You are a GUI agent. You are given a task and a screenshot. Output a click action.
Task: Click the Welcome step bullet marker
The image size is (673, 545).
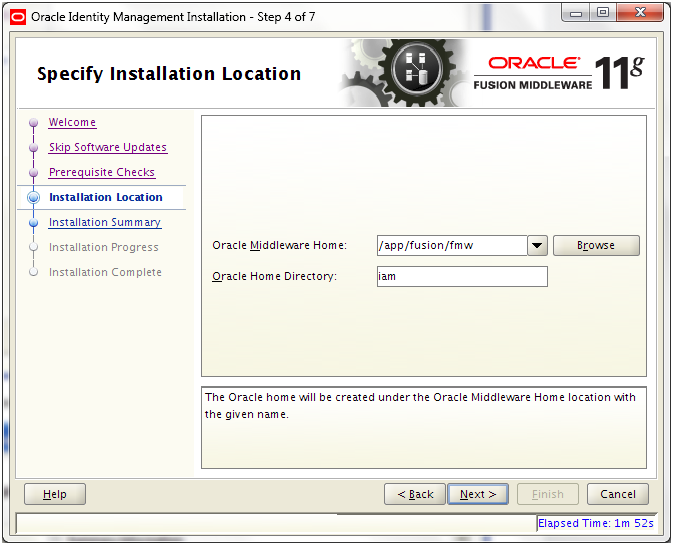[x=33, y=123]
